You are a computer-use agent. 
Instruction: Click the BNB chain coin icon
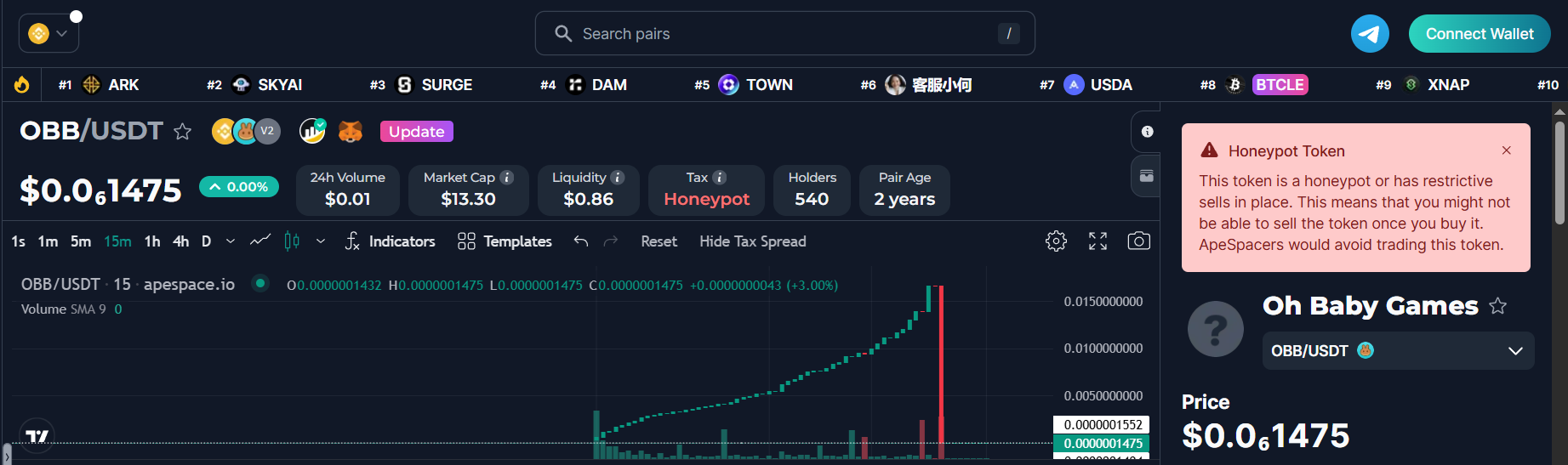[38, 34]
